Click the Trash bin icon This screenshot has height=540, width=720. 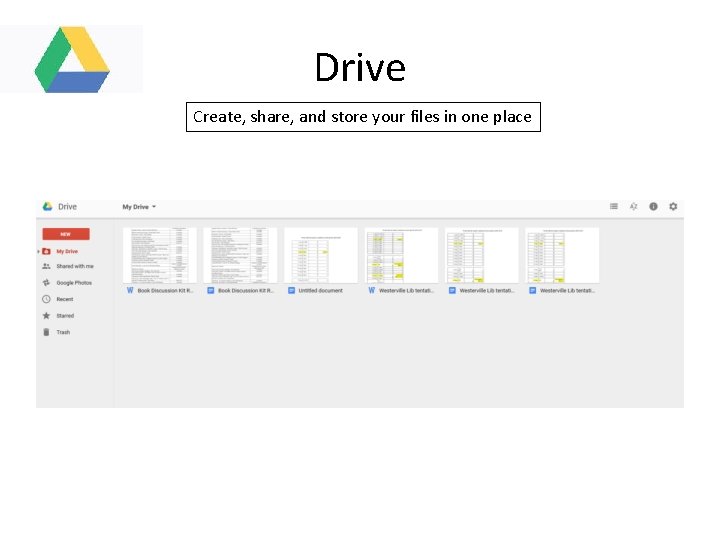click(46, 332)
